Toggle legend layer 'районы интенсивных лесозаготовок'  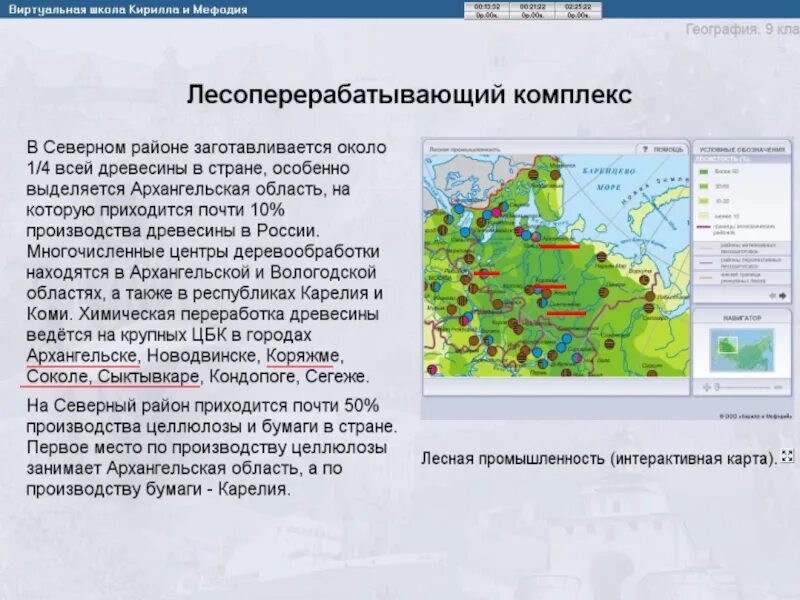tap(742, 248)
